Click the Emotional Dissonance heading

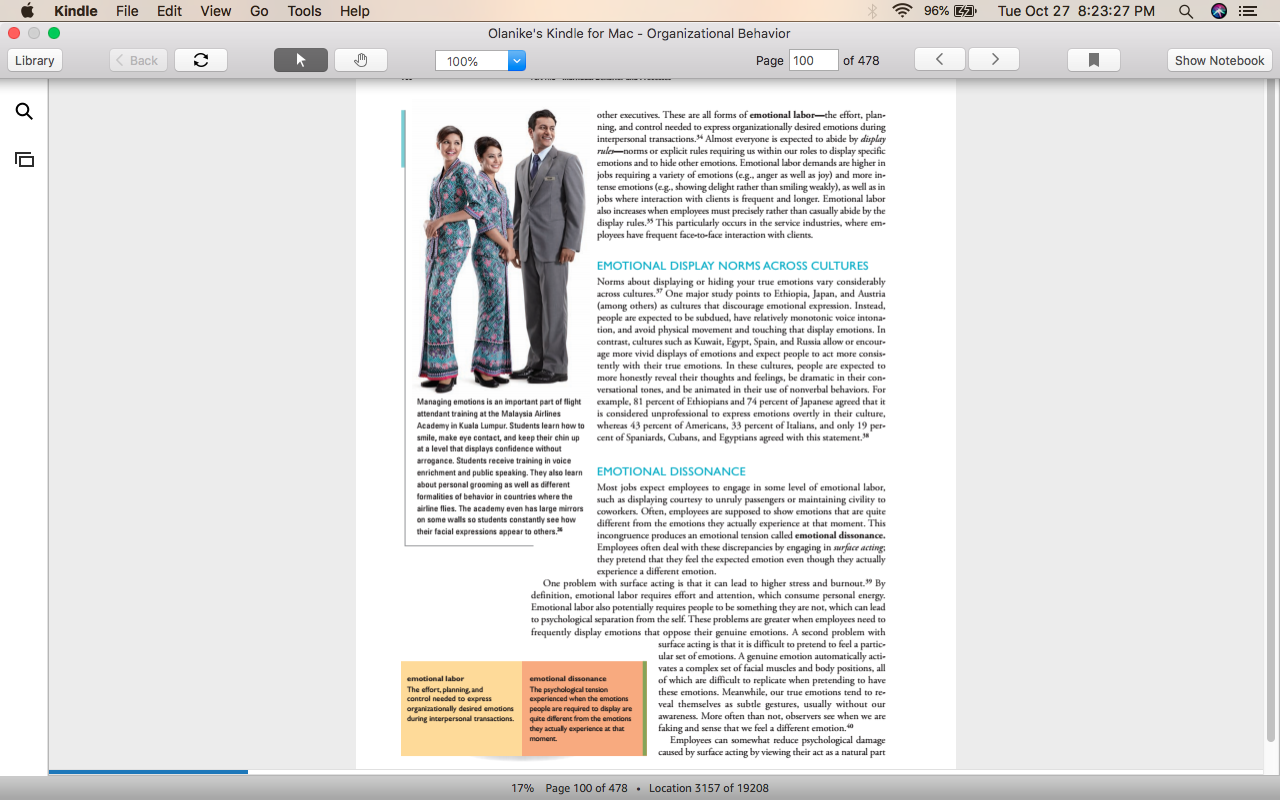coord(671,471)
